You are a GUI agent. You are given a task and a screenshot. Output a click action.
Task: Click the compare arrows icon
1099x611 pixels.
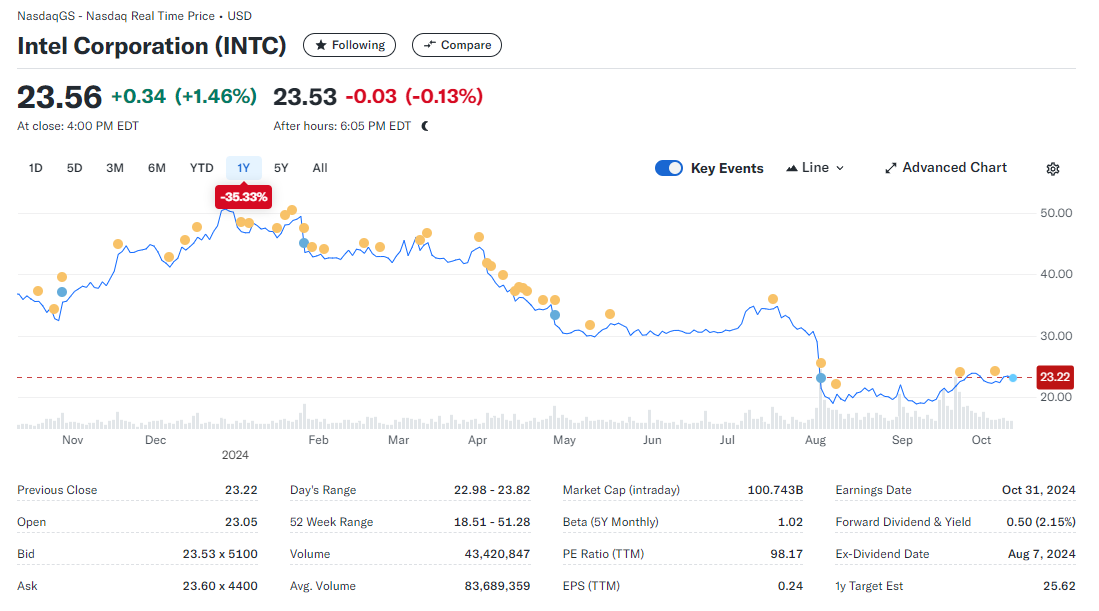pyautogui.click(x=430, y=45)
